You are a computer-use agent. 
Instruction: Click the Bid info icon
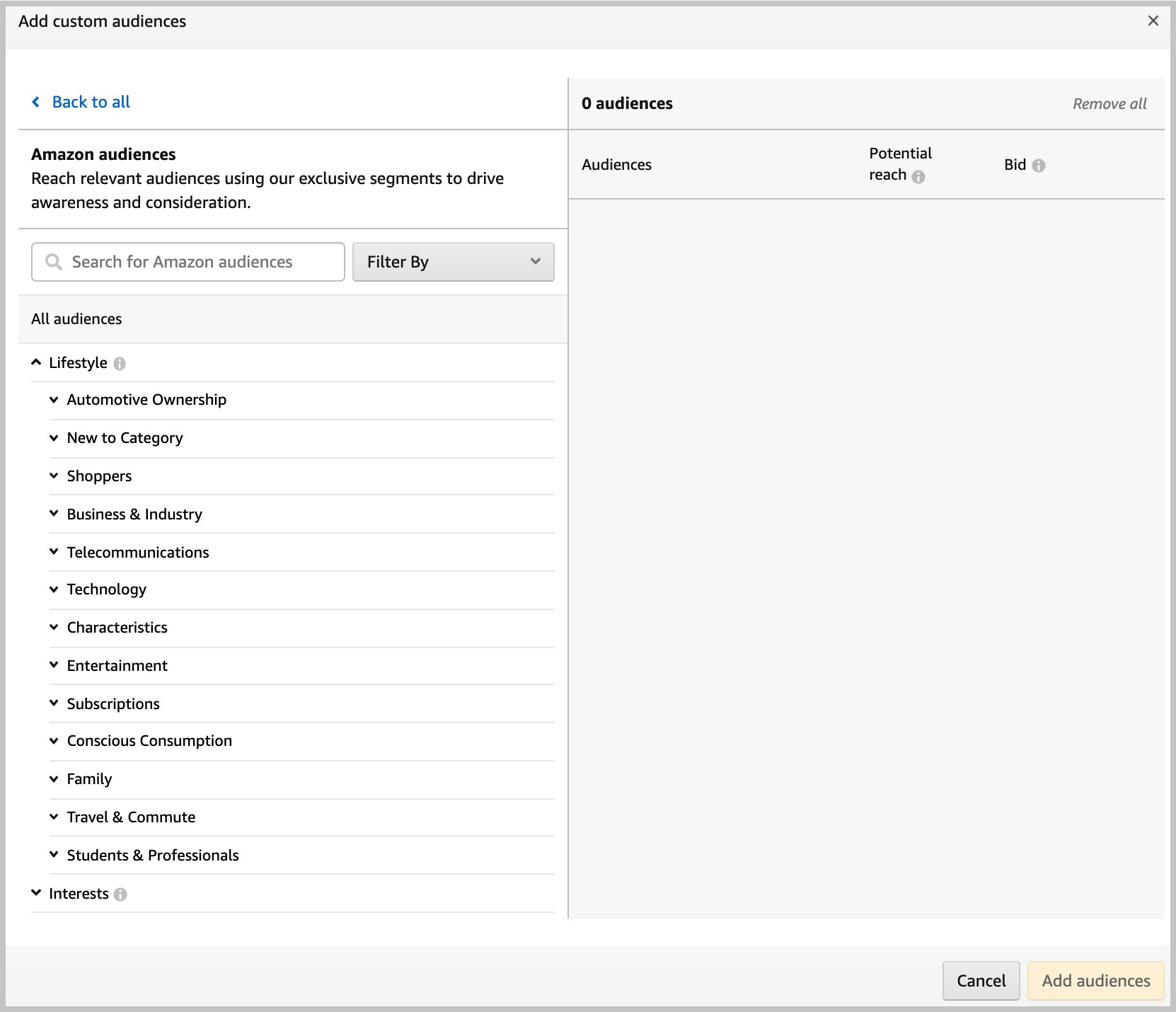[1038, 166]
